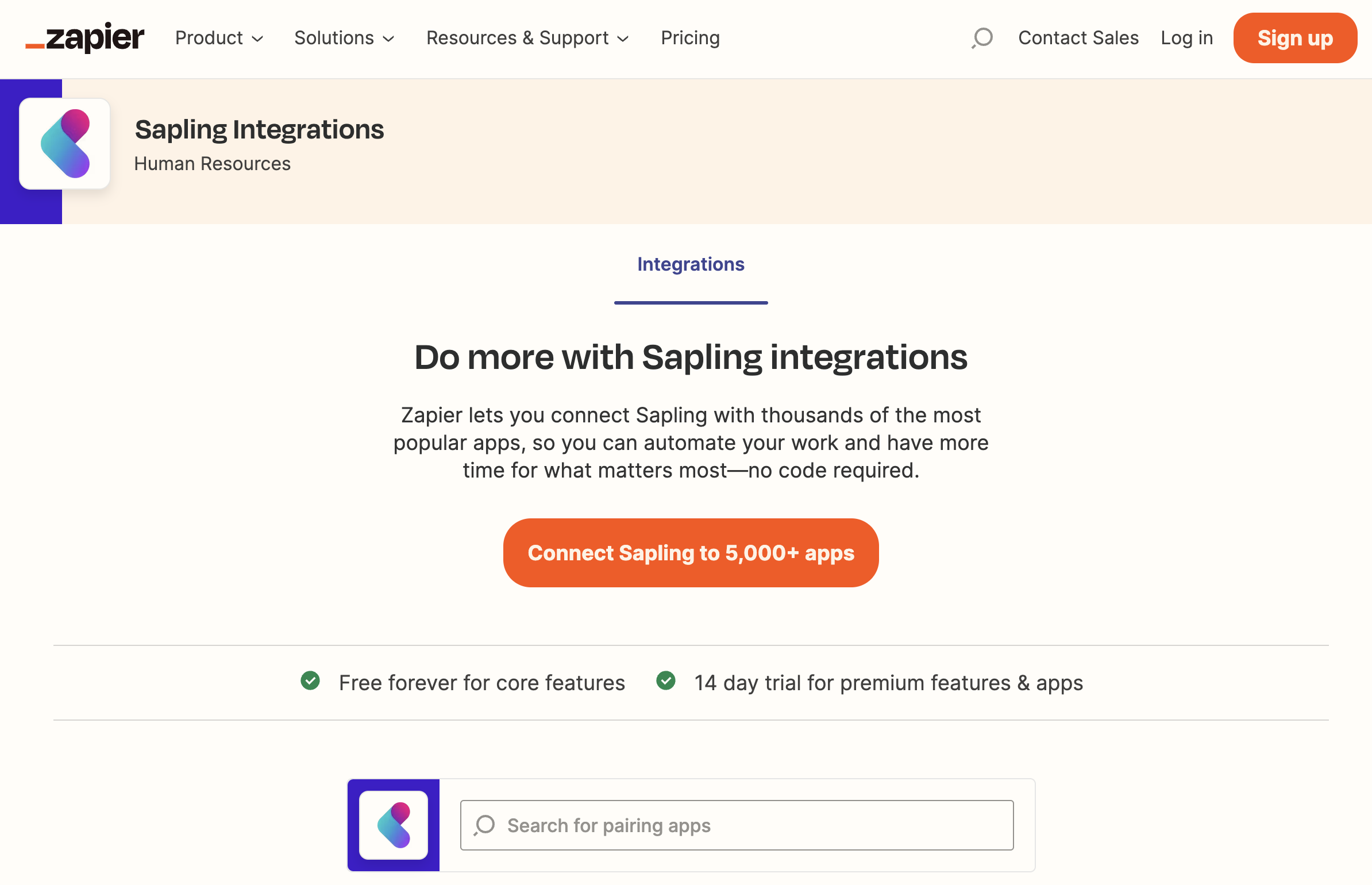
Task: Click the green checkmark beside Free forever
Action: [x=310, y=681]
